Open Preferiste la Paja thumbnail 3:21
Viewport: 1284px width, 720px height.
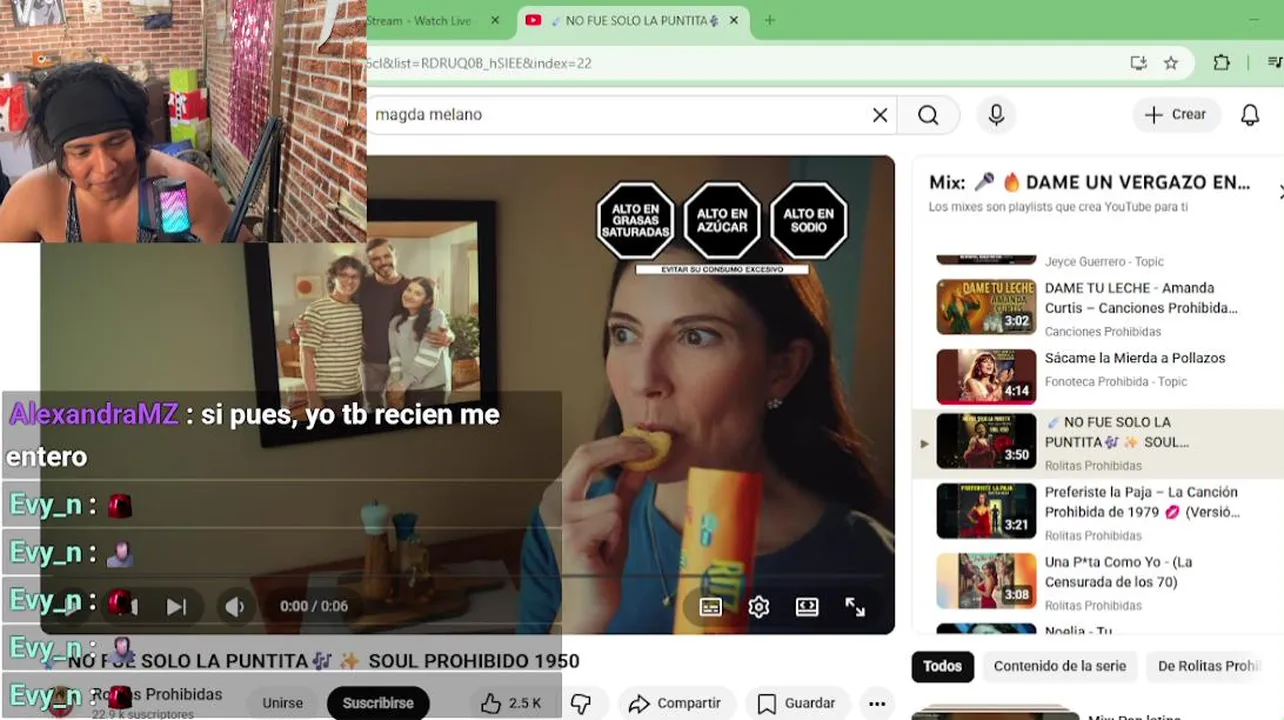(986, 511)
